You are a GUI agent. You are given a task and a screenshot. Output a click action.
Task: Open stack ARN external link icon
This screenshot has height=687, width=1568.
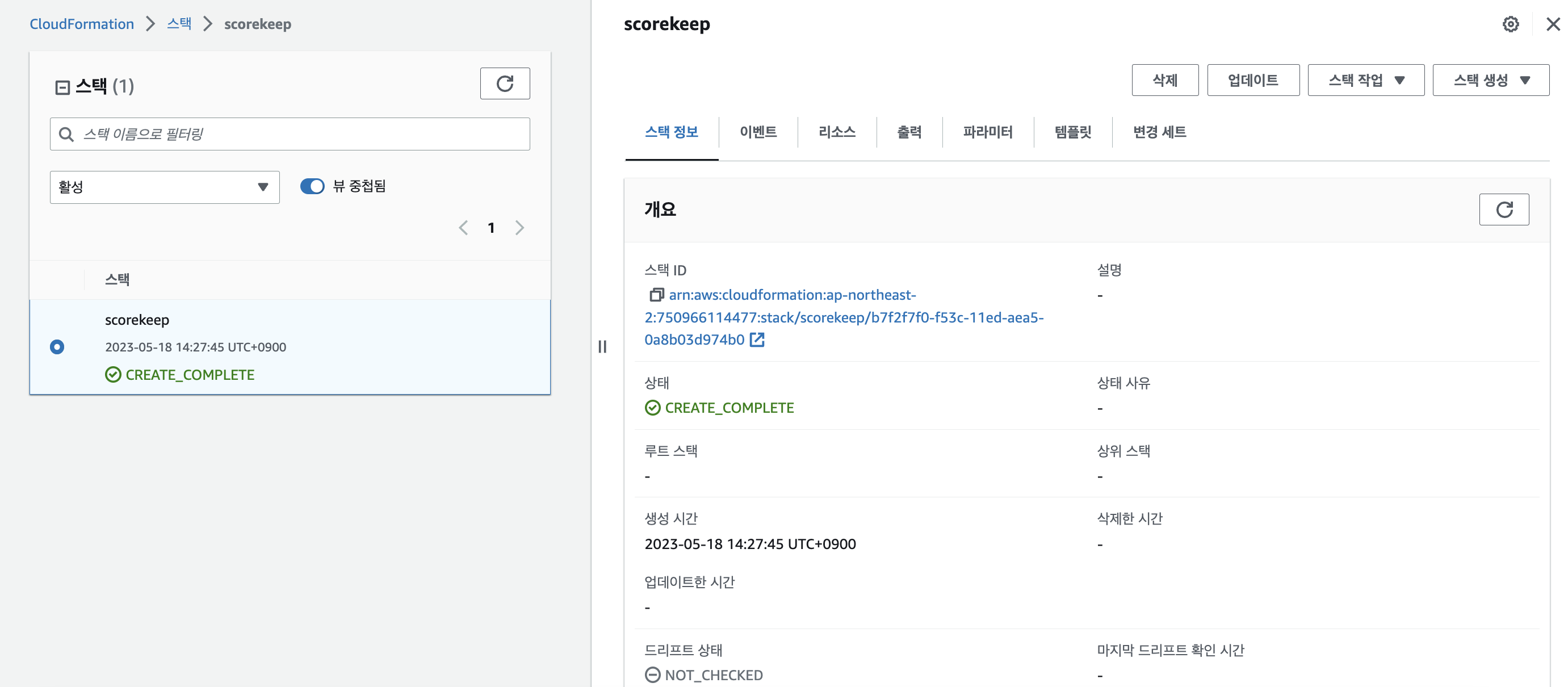click(x=757, y=340)
